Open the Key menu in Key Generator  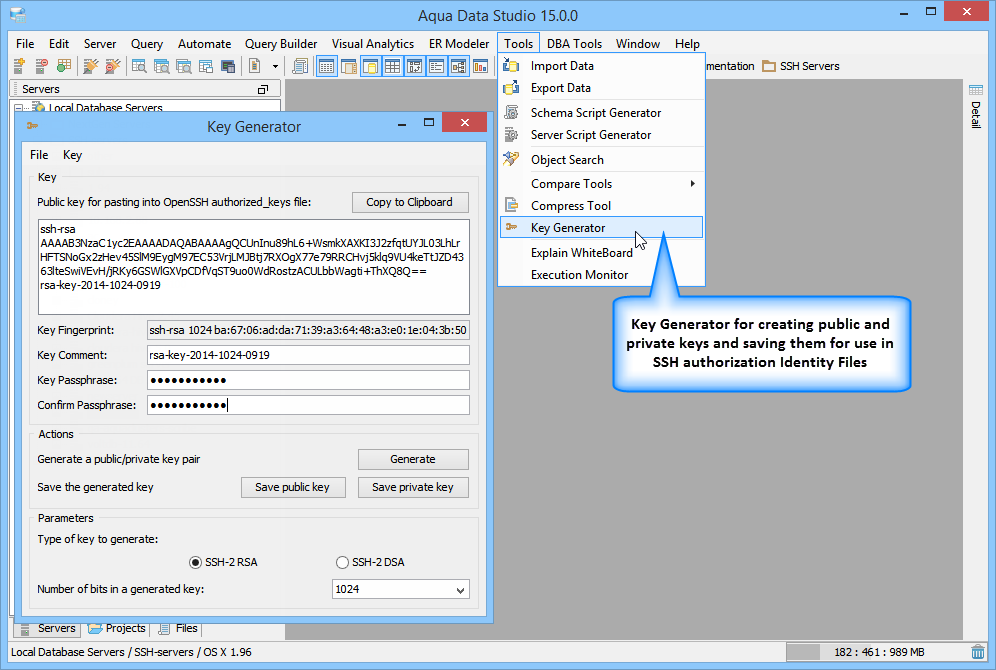point(72,155)
